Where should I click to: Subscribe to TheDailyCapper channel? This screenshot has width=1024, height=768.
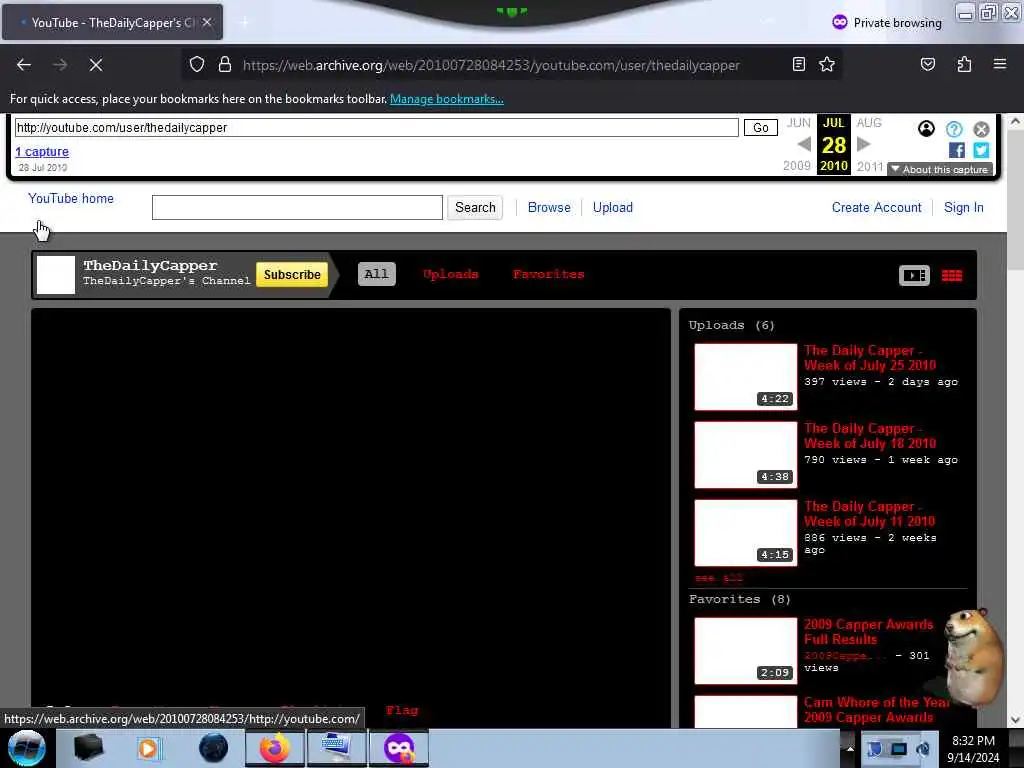click(292, 275)
